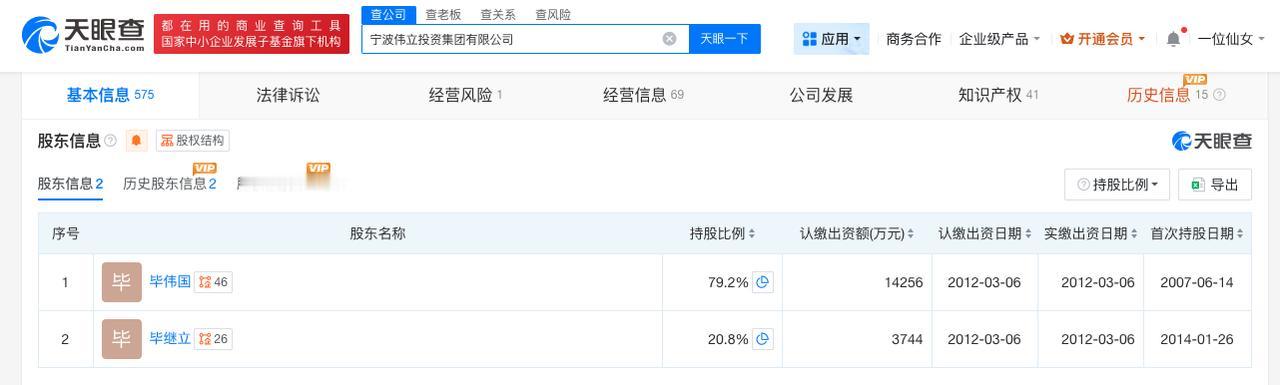
Task: Switch to the 查老板 search tab
Action: [443, 14]
